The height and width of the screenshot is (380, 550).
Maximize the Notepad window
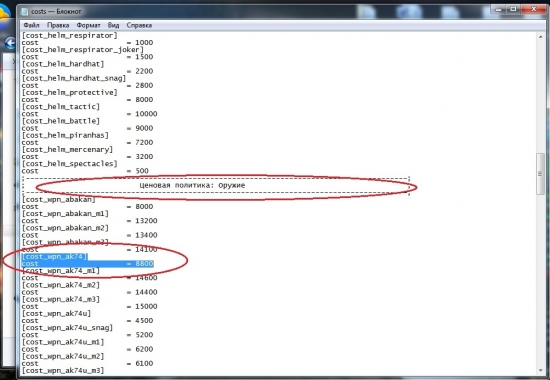[x=513, y=9]
